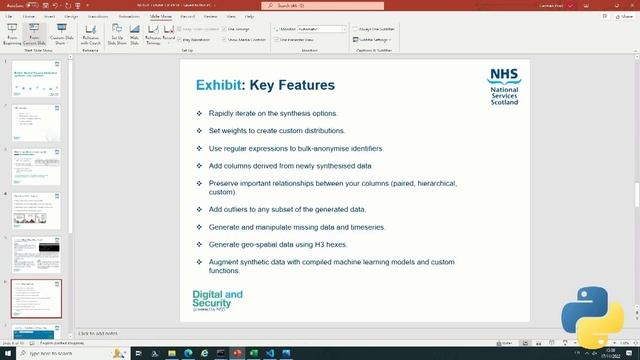
Task: Toggle the AutoSave switch
Action: click(32, 5)
